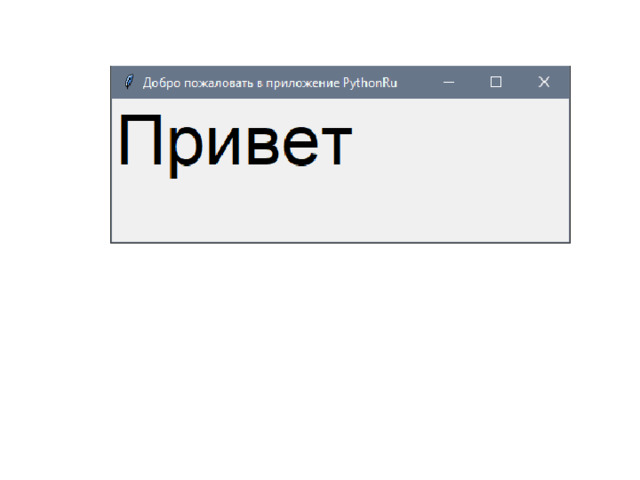Close the PythonRu application window
This screenshot has width=640, height=480.
point(544,82)
